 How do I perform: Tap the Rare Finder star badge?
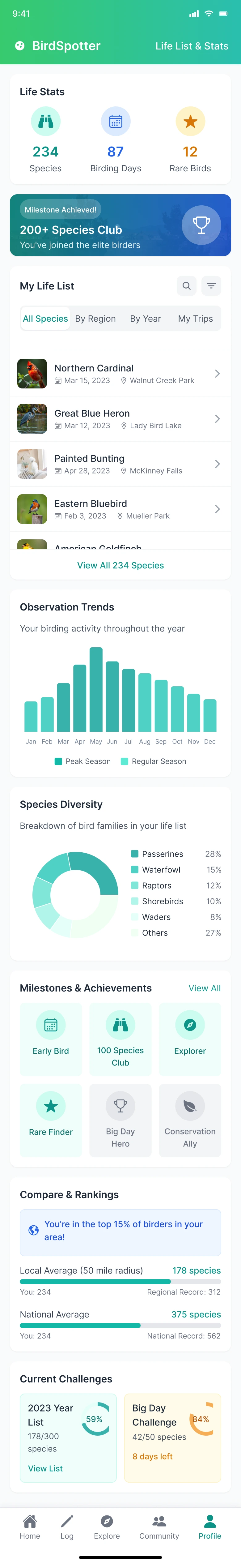[x=50, y=1106]
